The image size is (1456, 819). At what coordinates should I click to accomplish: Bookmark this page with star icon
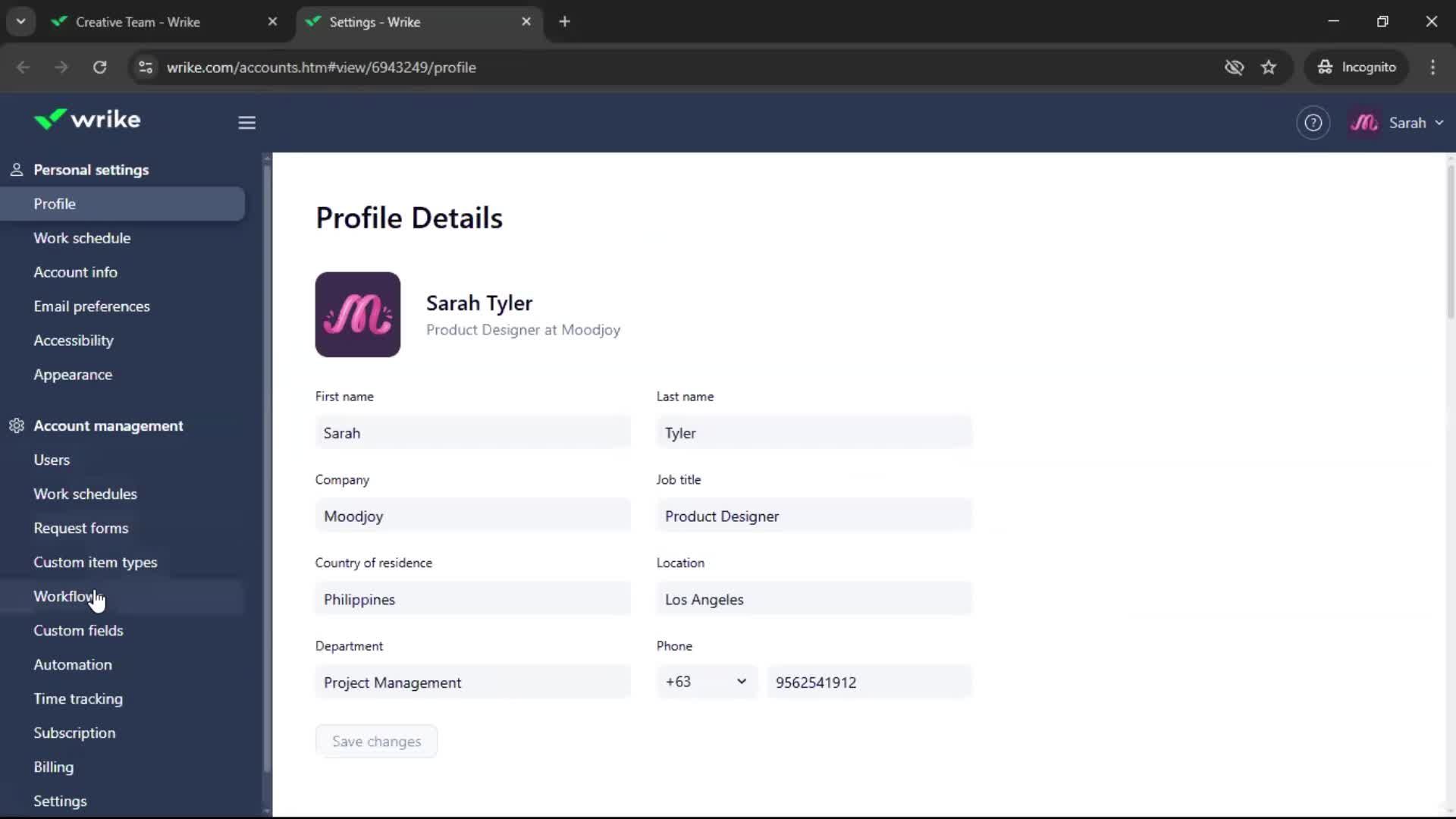[1269, 67]
